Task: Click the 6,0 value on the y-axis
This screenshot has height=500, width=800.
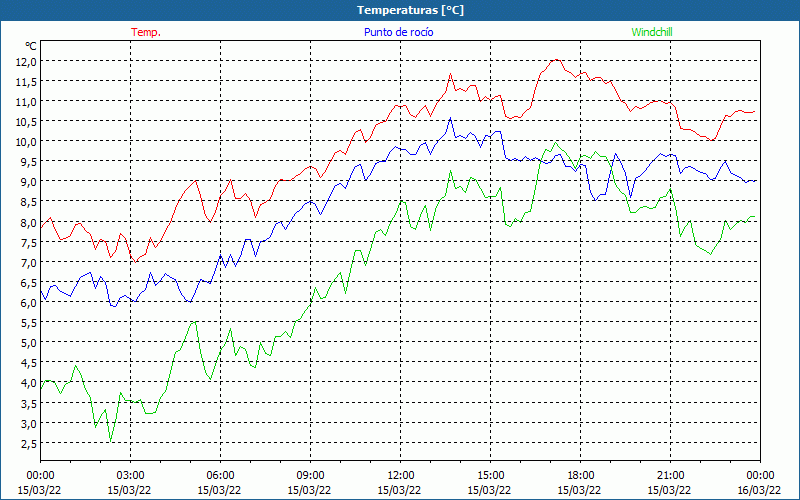Action: [29, 303]
